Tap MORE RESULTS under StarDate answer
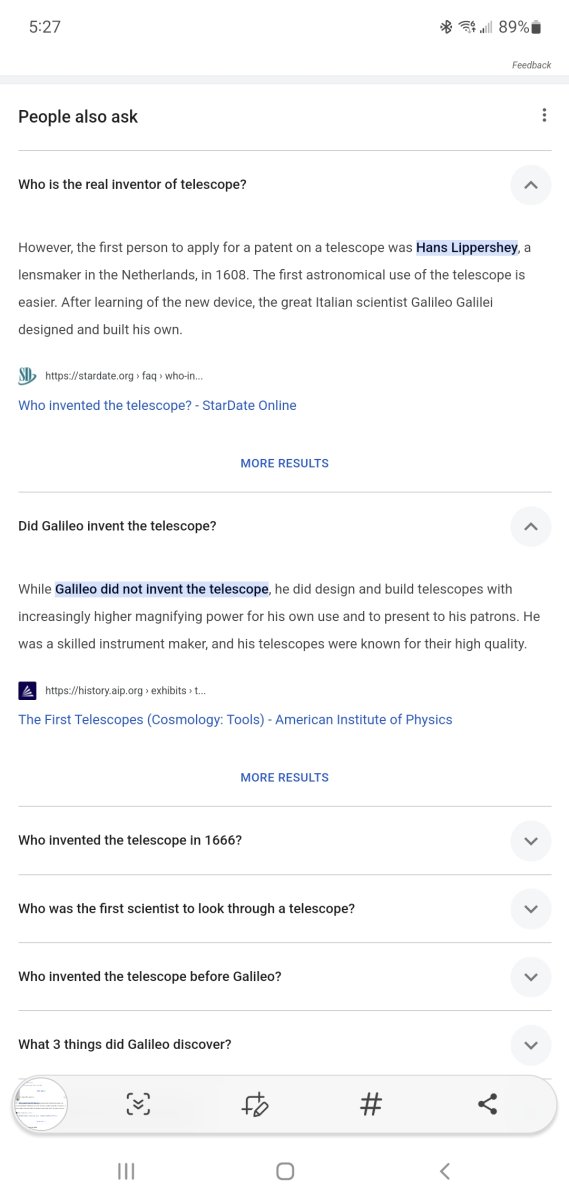Screen dimensions: 569x1200 (x=284, y=463)
